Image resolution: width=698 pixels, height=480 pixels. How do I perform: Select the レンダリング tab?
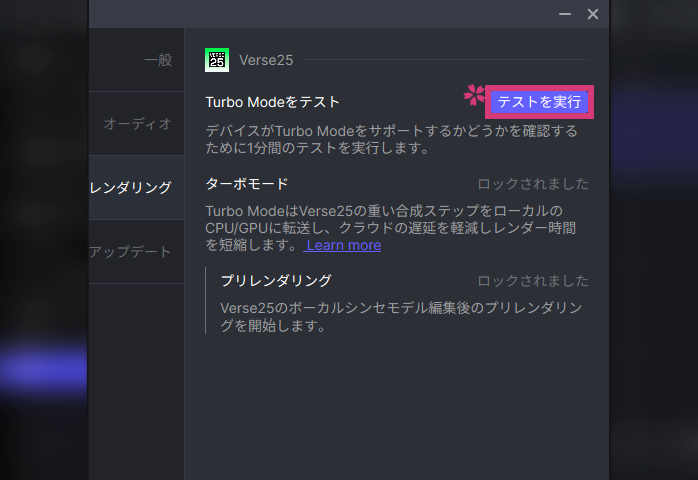pos(131,188)
